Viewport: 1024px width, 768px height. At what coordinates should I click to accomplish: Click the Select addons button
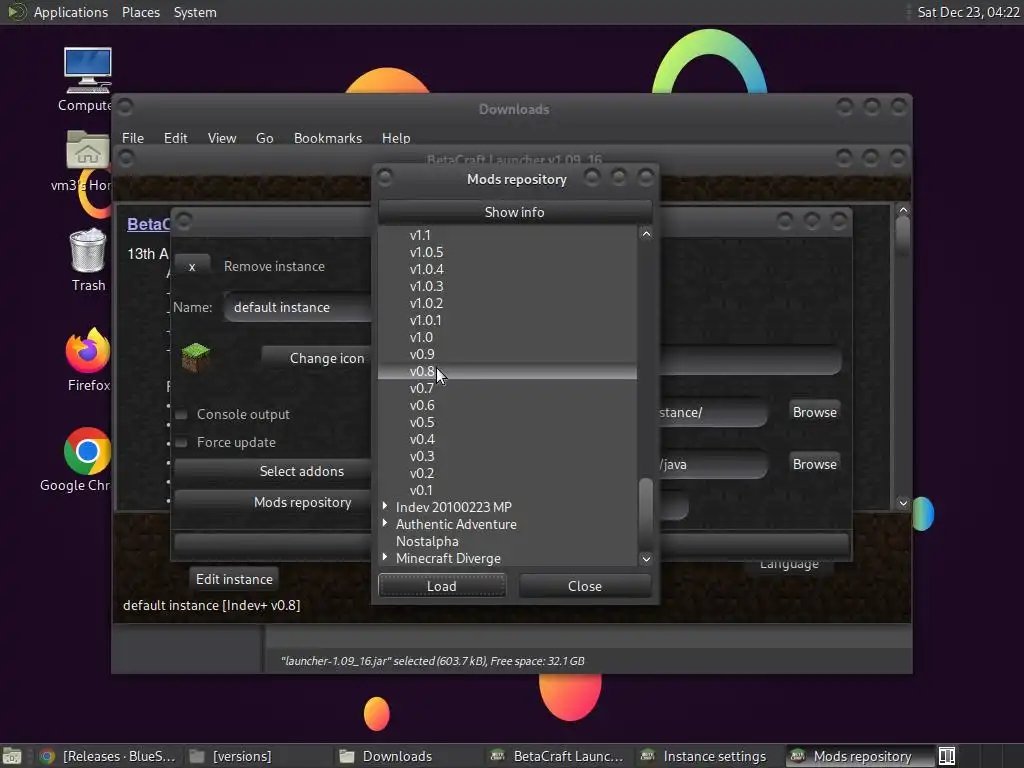[x=273, y=471]
